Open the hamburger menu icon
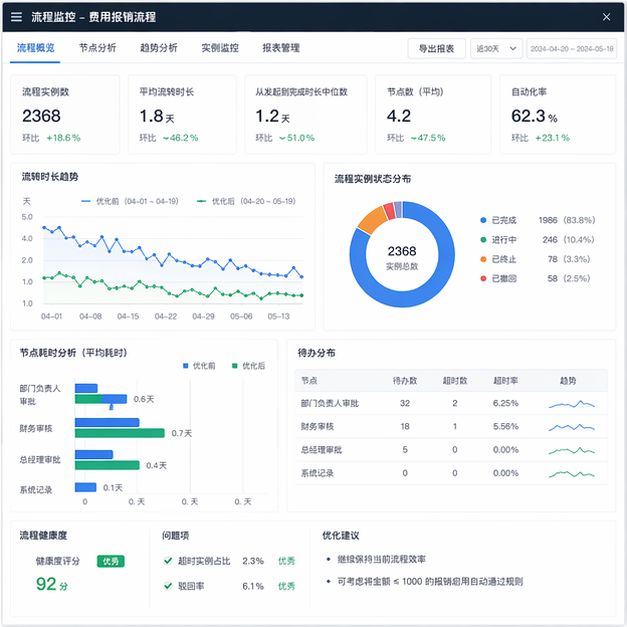Image resolution: width=627 pixels, height=627 pixels. point(16,17)
